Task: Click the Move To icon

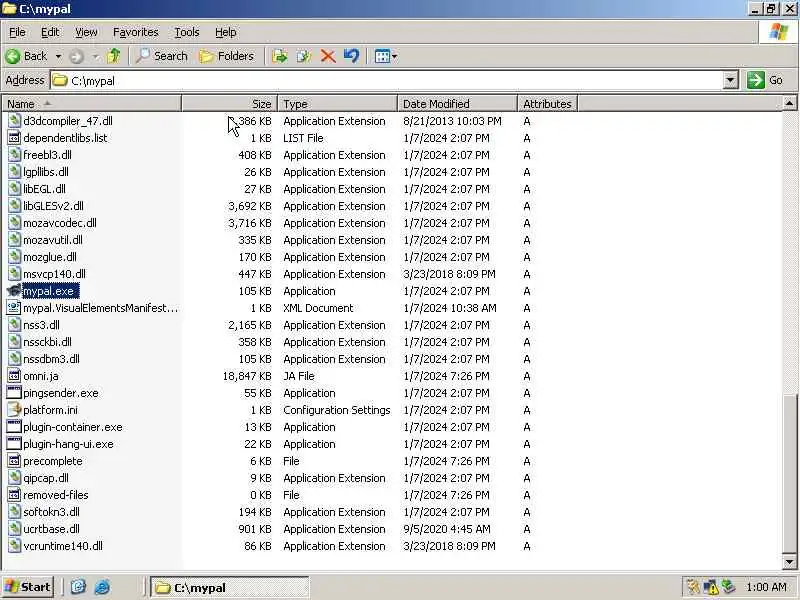Action: 280,56
